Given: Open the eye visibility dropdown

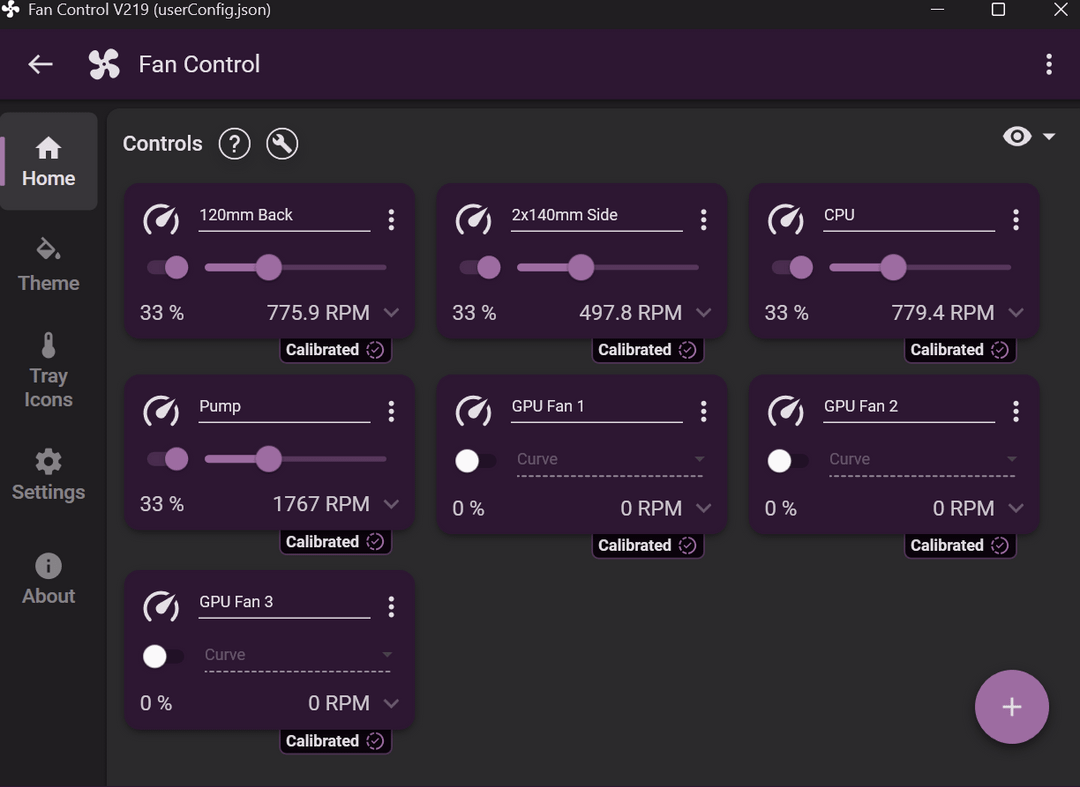Looking at the screenshot, I should [1029, 136].
